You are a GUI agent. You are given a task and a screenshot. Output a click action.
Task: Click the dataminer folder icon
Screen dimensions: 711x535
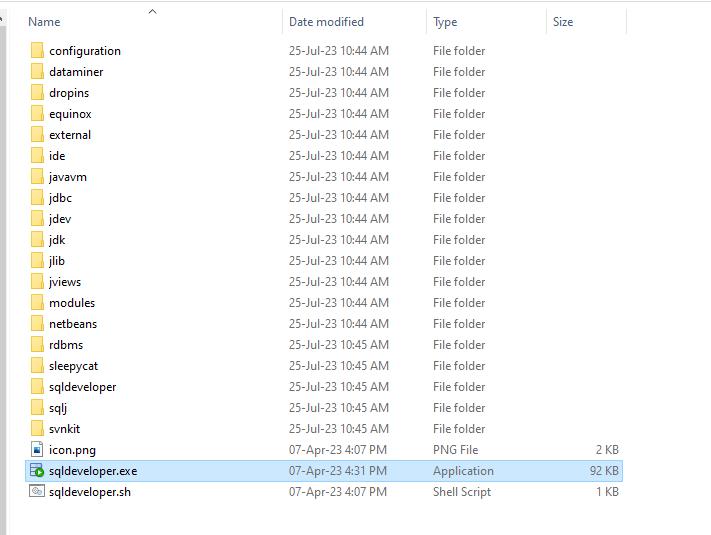coord(37,72)
